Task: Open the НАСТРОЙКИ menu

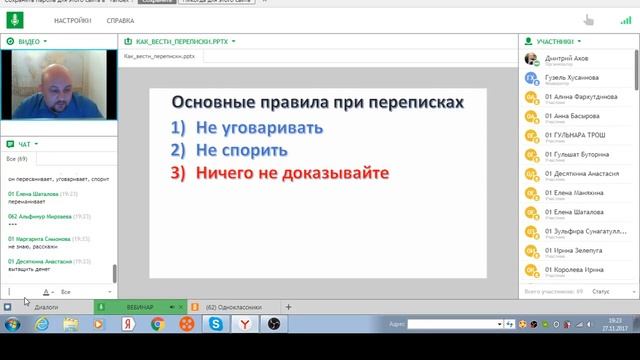Action: point(73,20)
